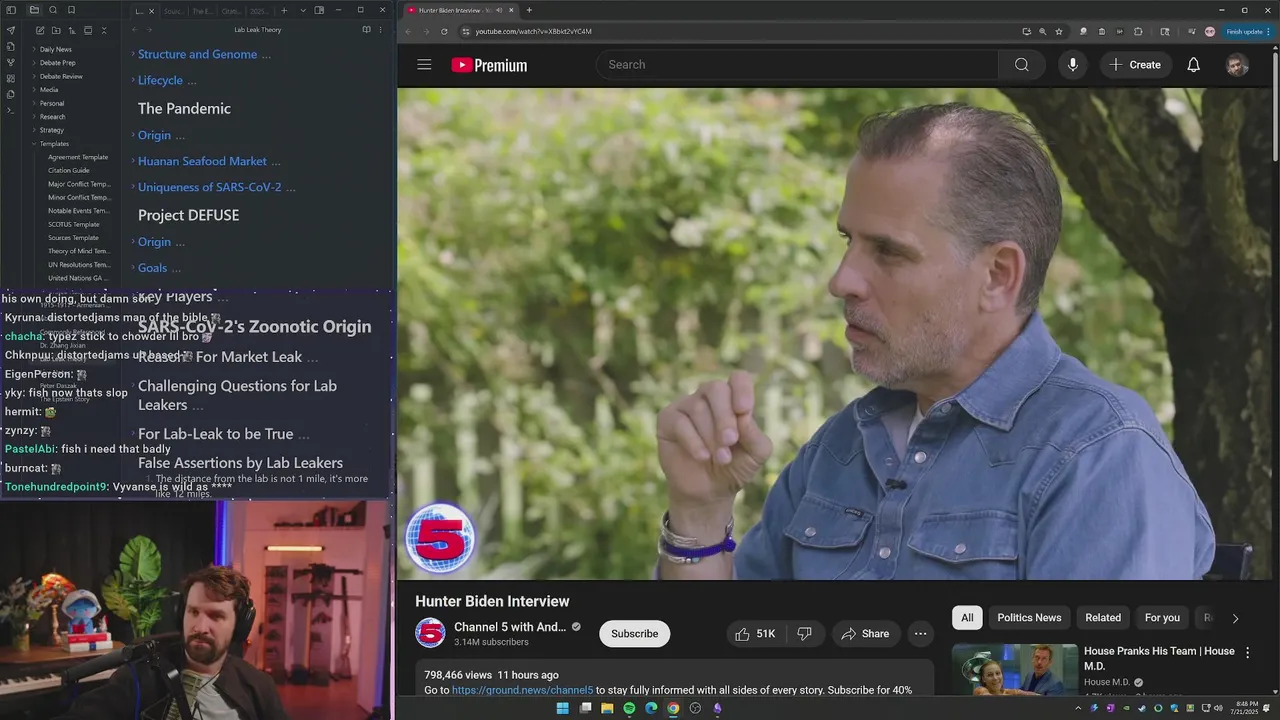Open Obsidian tab list dropdown arrow

303,10
